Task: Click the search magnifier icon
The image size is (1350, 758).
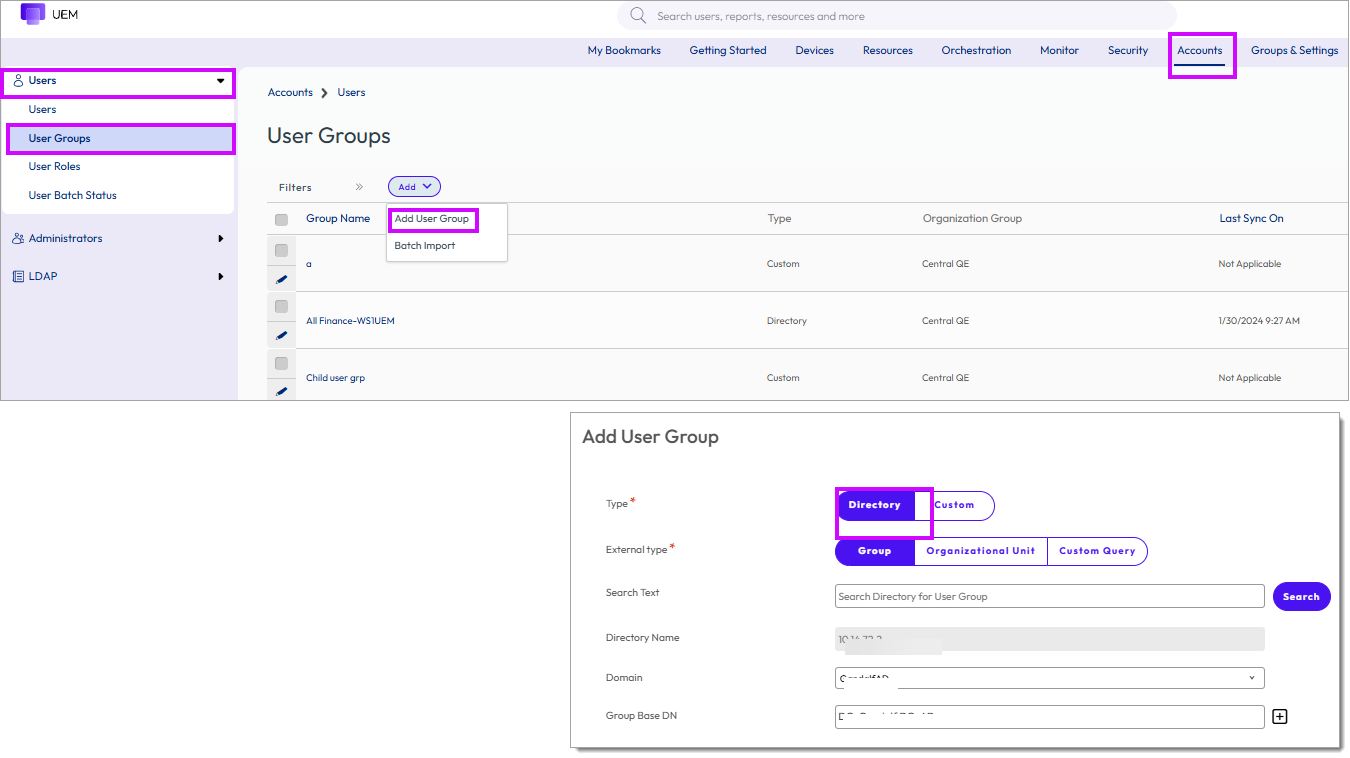Action: pos(639,15)
